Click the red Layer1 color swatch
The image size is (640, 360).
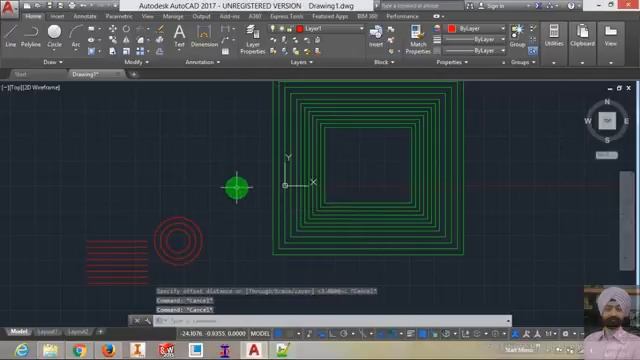tap(300, 29)
